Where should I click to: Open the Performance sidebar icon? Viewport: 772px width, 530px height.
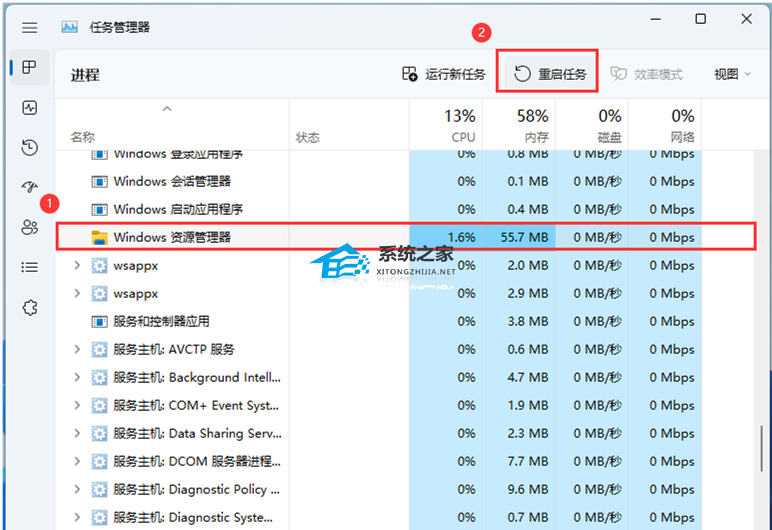pyautogui.click(x=30, y=107)
